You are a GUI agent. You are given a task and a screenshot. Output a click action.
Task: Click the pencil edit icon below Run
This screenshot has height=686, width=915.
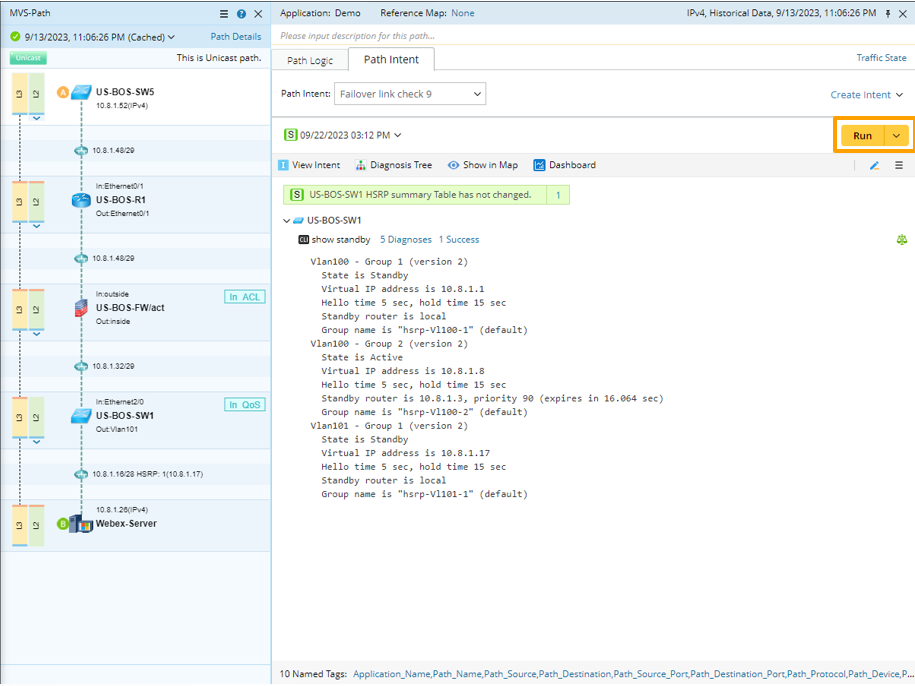[x=874, y=165]
